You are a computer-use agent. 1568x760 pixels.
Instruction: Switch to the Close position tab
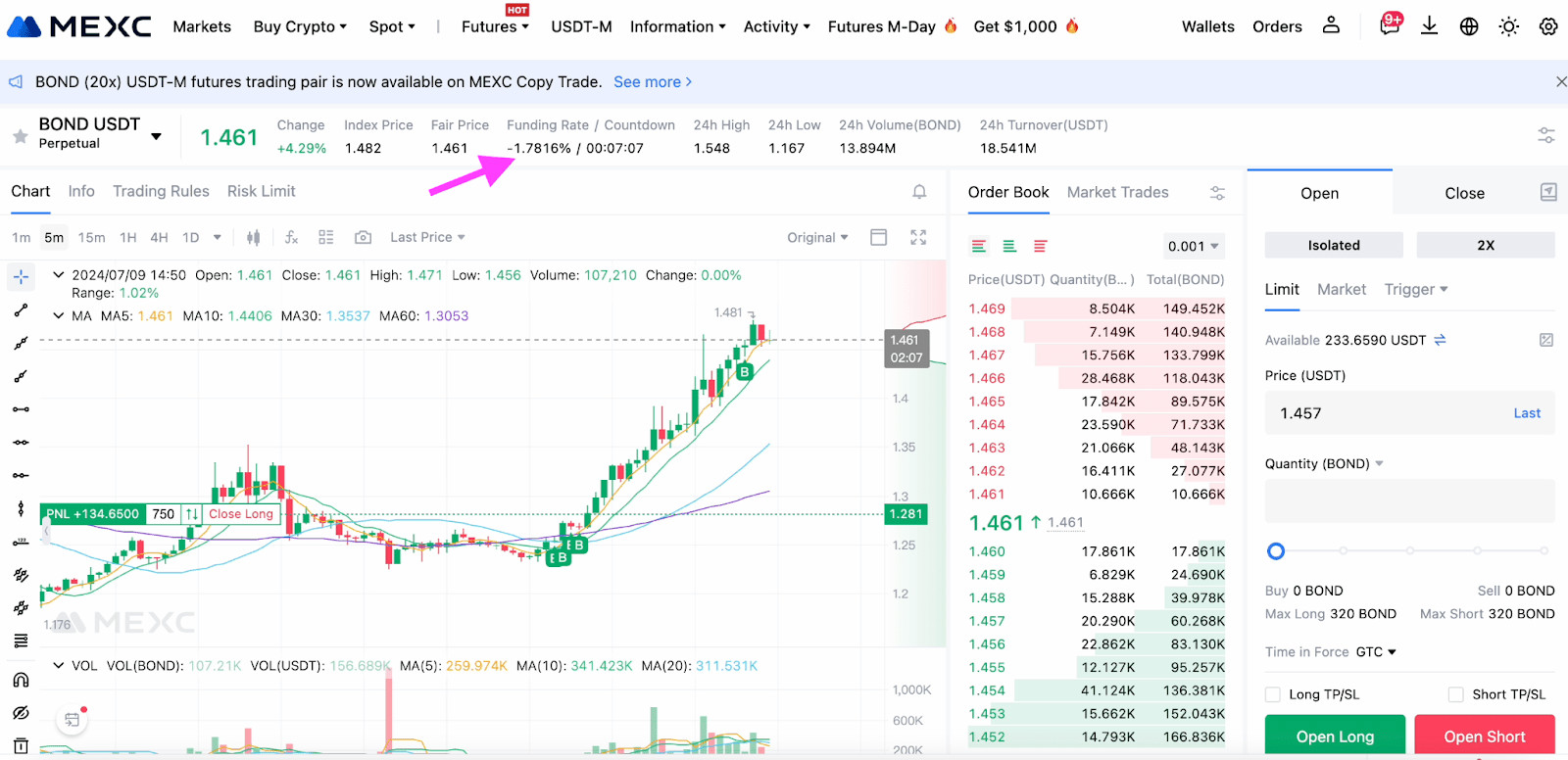pos(1464,193)
